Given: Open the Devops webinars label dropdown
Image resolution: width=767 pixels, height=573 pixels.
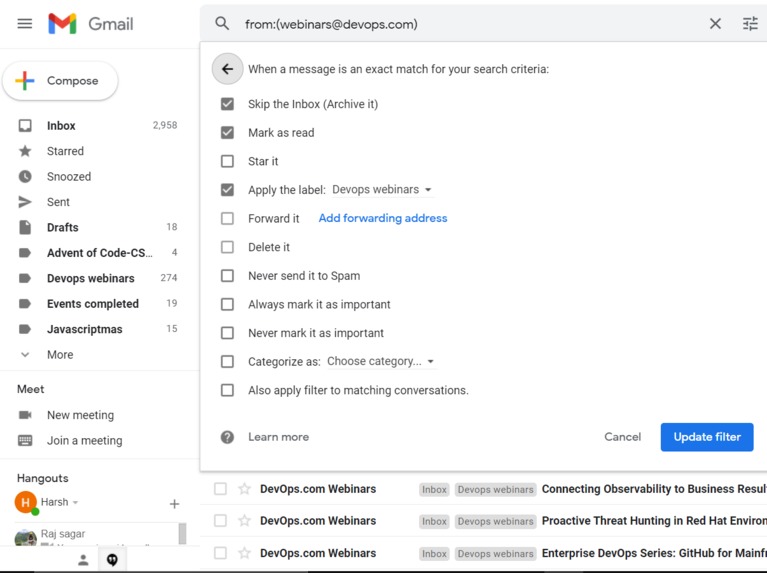Looking at the screenshot, I should tap(382, 189).
